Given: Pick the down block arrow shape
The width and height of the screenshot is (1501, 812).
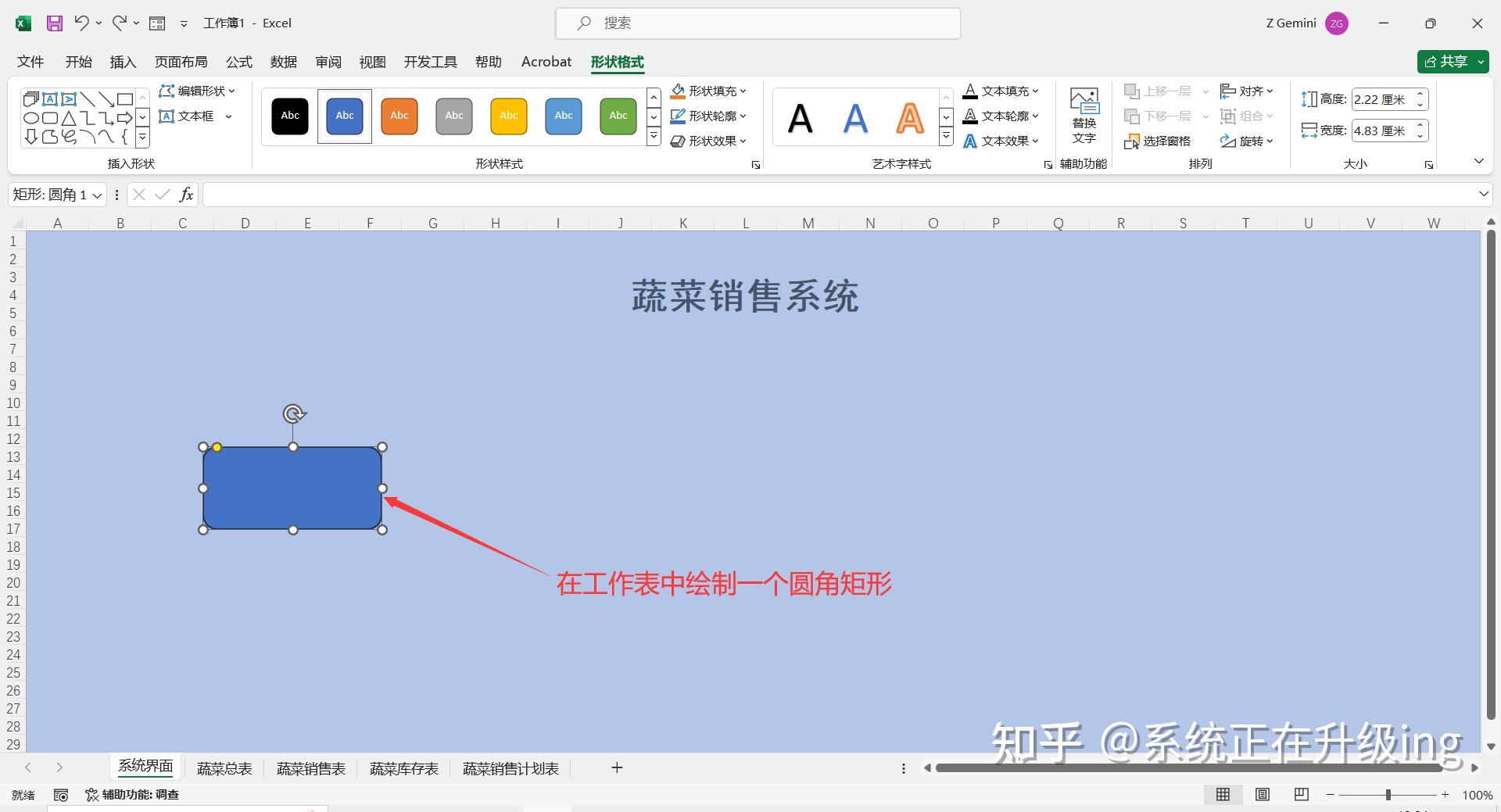Looking at the screenshot, I should click(x=31, y=137).
